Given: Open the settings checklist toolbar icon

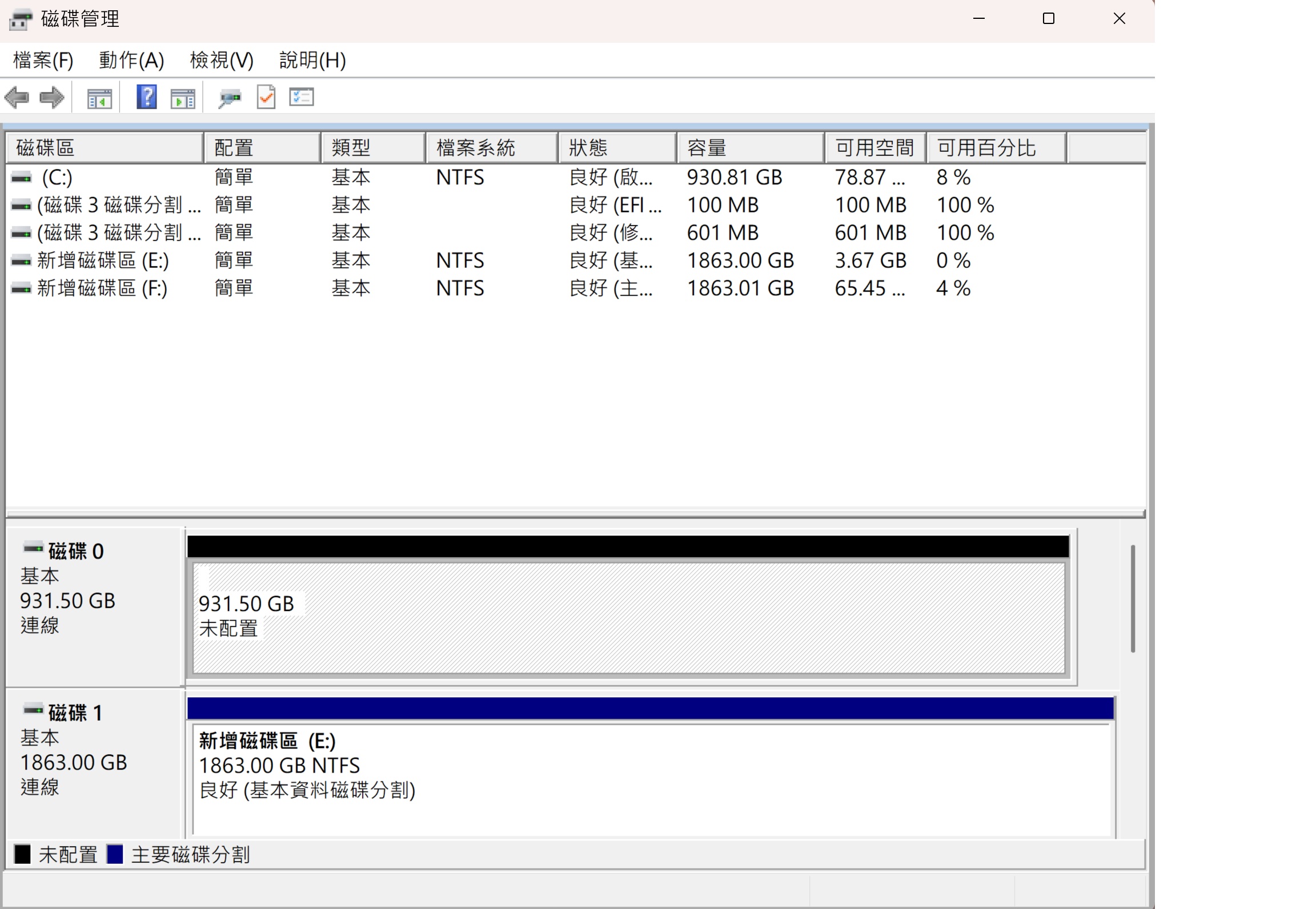Looking at the screenshot, I should tap(302, 97).
